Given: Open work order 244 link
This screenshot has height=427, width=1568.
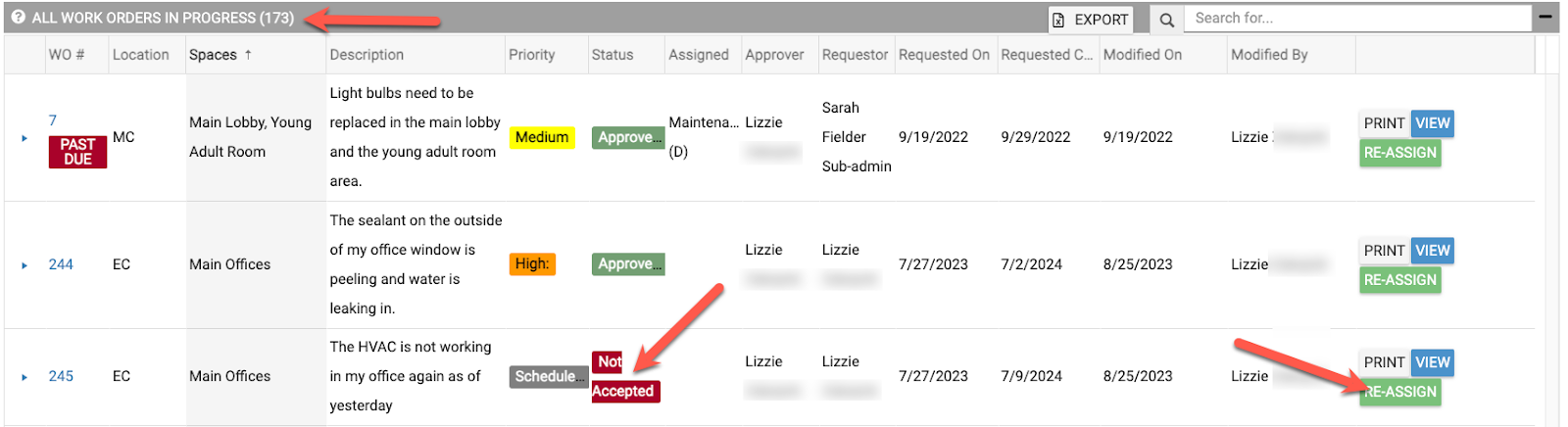Looking at the screenshot, I should pyautogui.click(x=61, y=264).
